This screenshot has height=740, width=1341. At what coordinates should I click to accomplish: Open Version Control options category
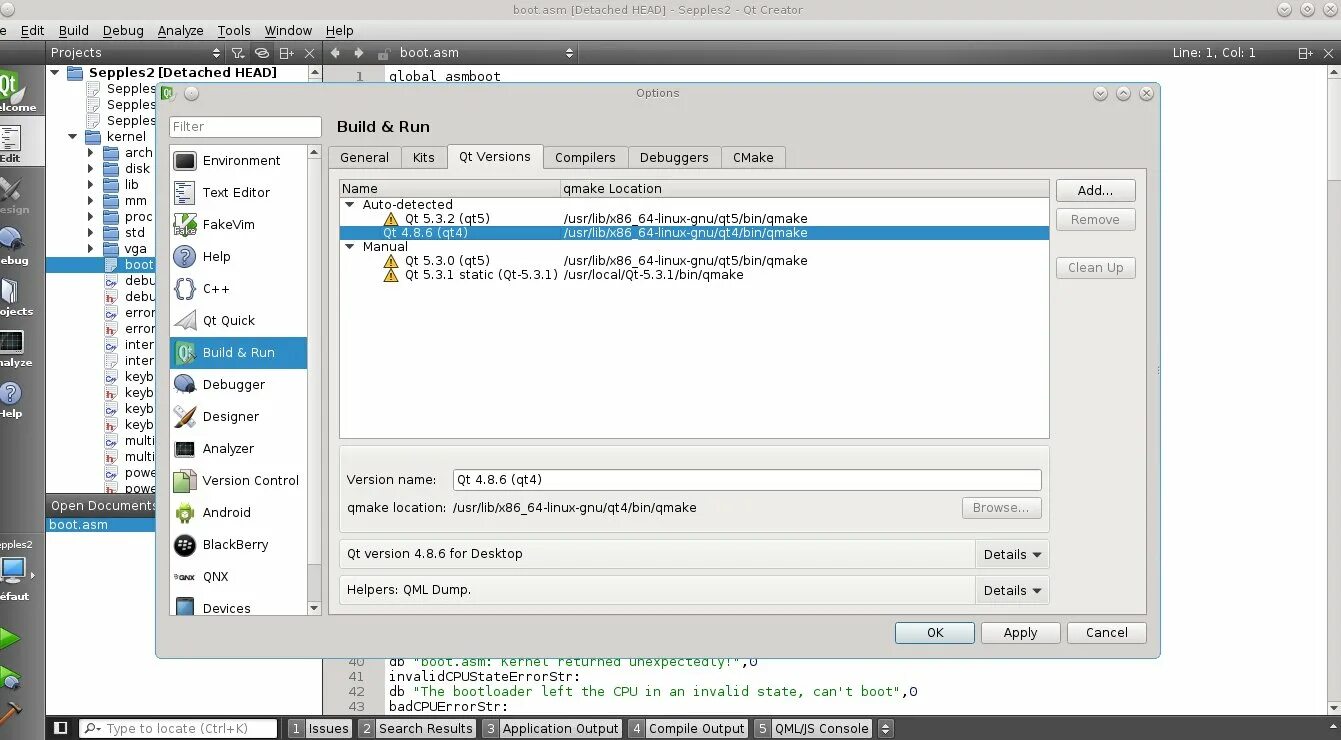238,480
